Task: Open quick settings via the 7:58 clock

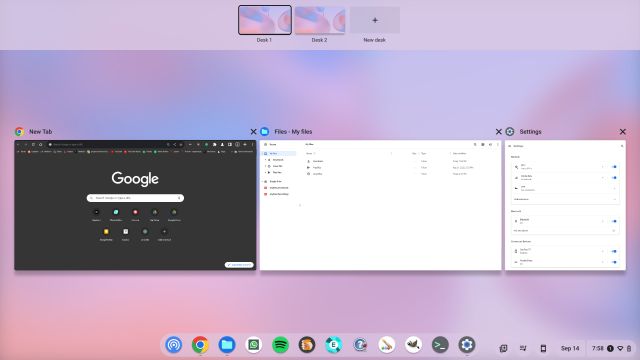Action: [x=598, y=348]
